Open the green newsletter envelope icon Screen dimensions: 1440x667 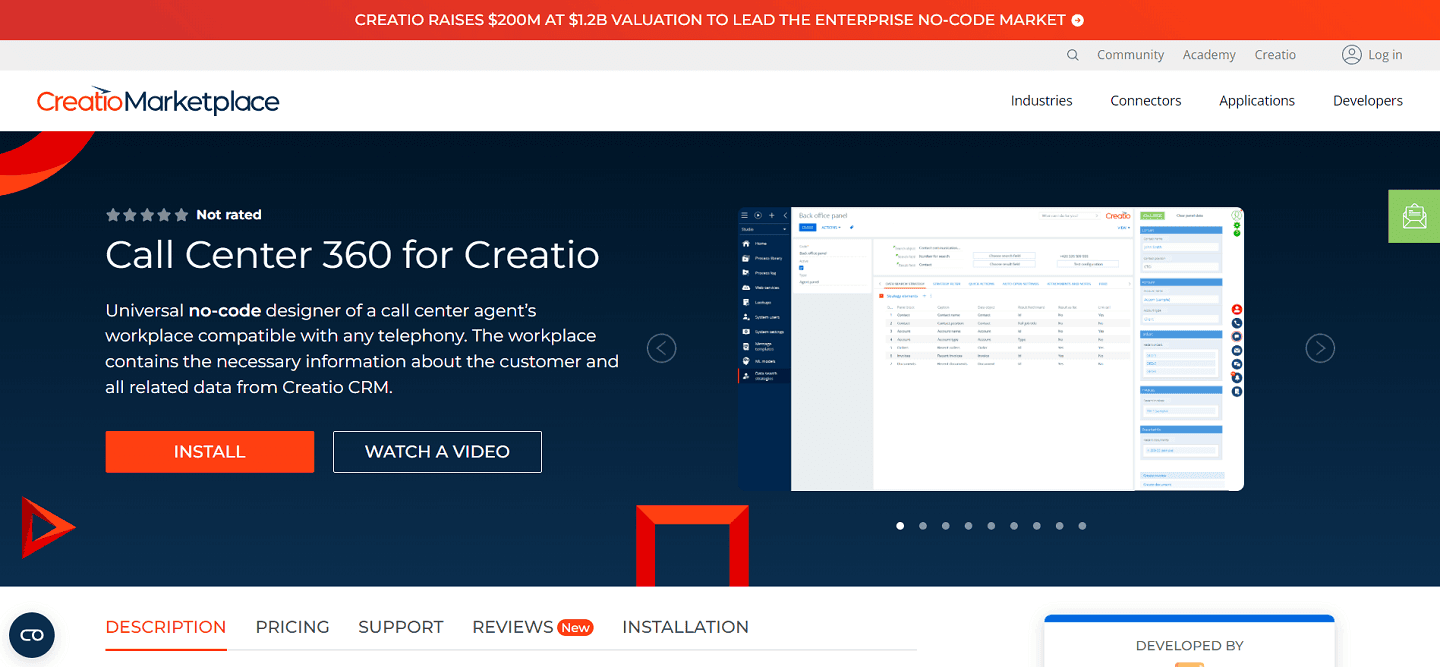[x=1413, y=216]
